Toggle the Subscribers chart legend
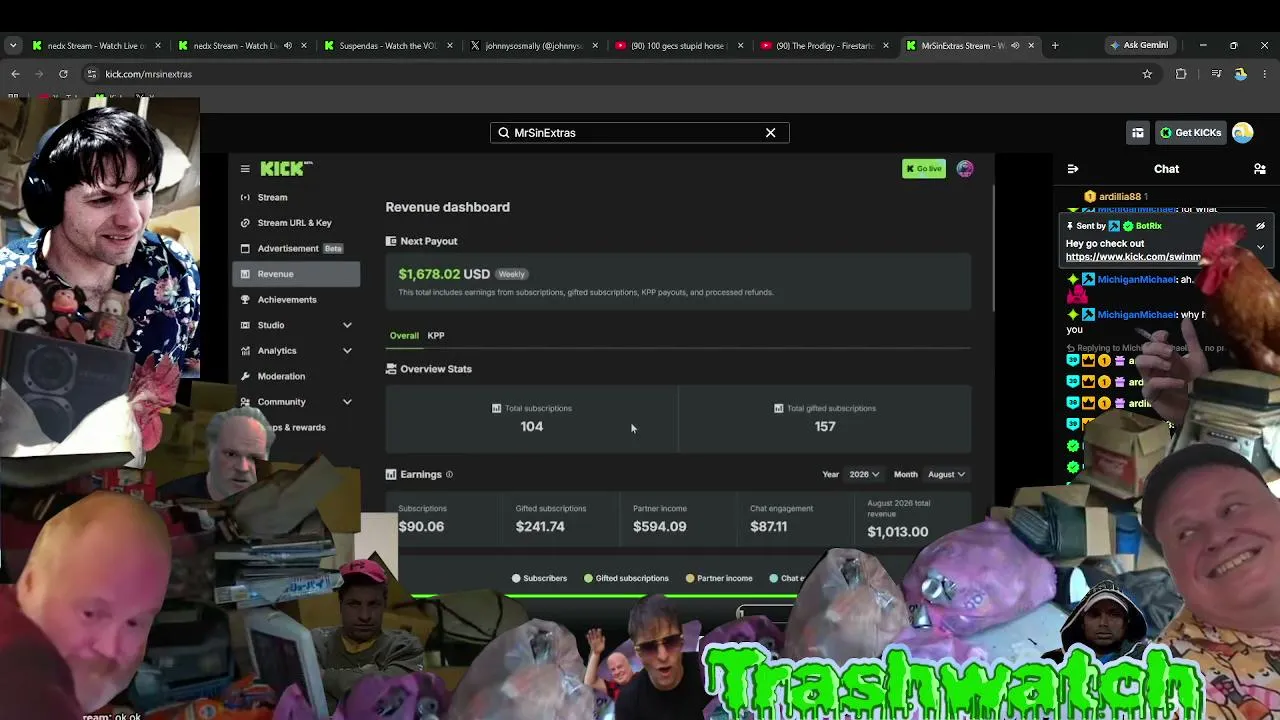 (x=540, y=578)
